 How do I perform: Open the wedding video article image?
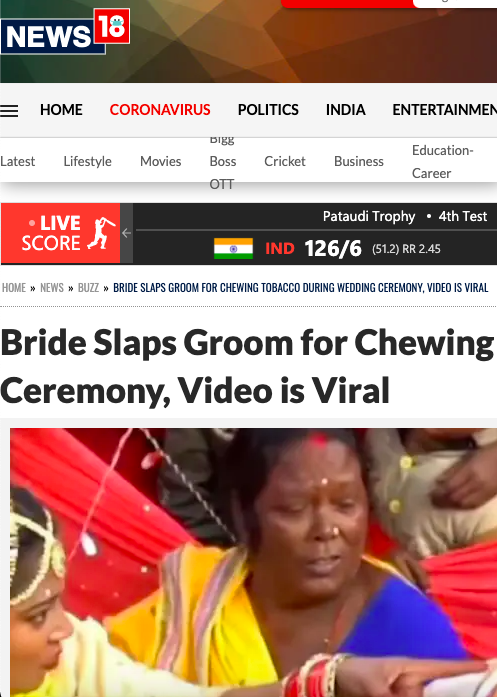tap(253, 562)
